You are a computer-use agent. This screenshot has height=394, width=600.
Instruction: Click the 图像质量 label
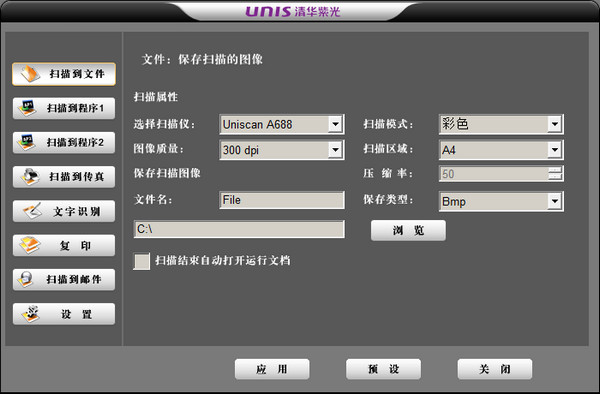[159, 149]
